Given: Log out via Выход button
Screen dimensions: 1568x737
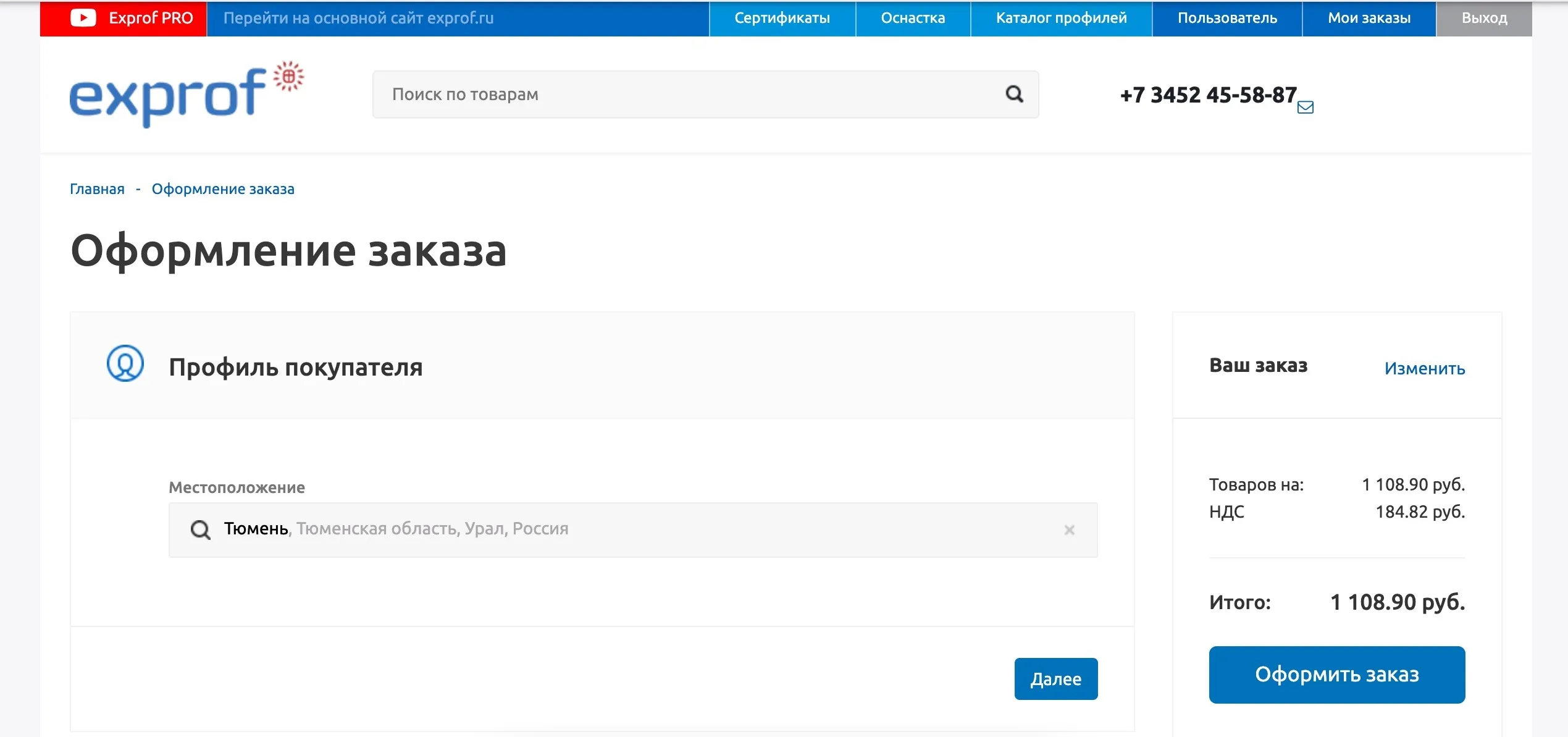Looking at the screenshot, I should (x=1484, y=18).
